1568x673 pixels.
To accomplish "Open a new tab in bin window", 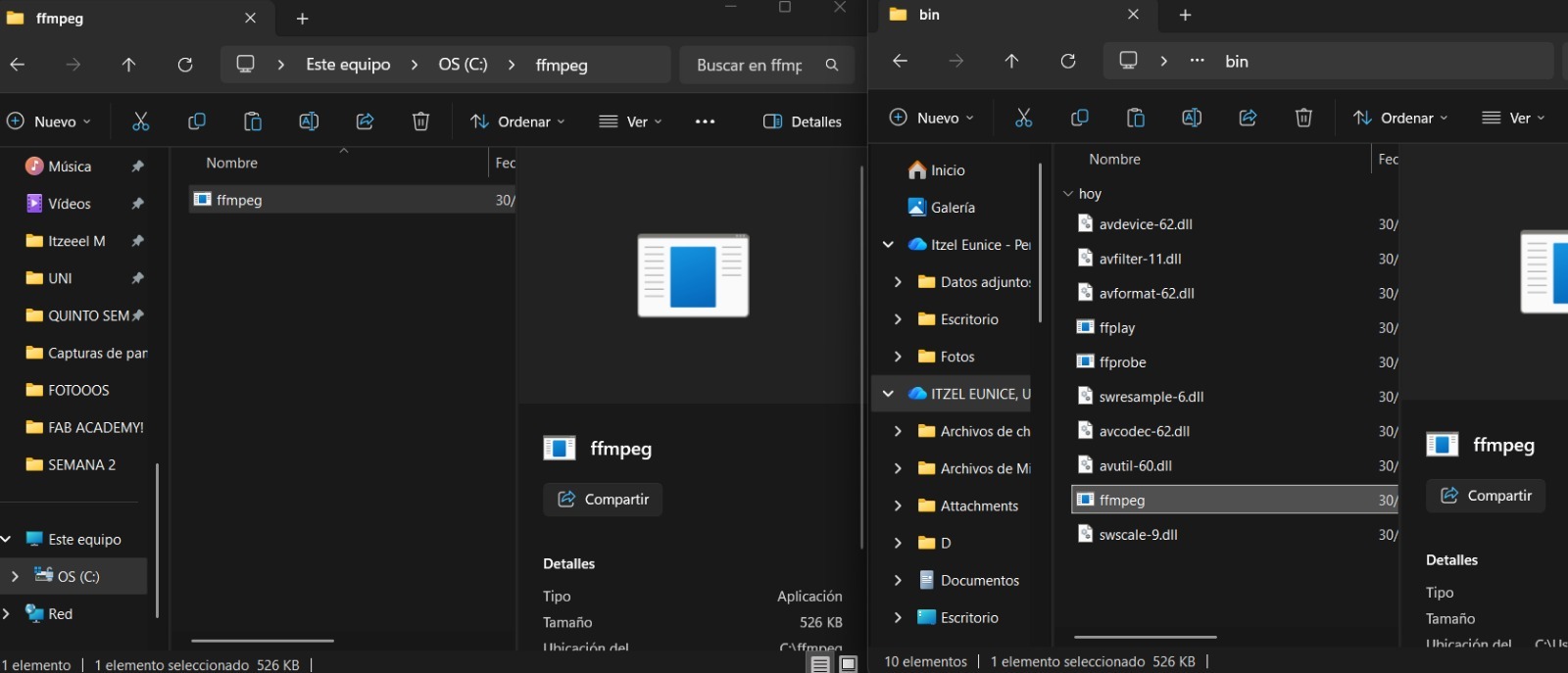I will click(x=1185, y=15).
